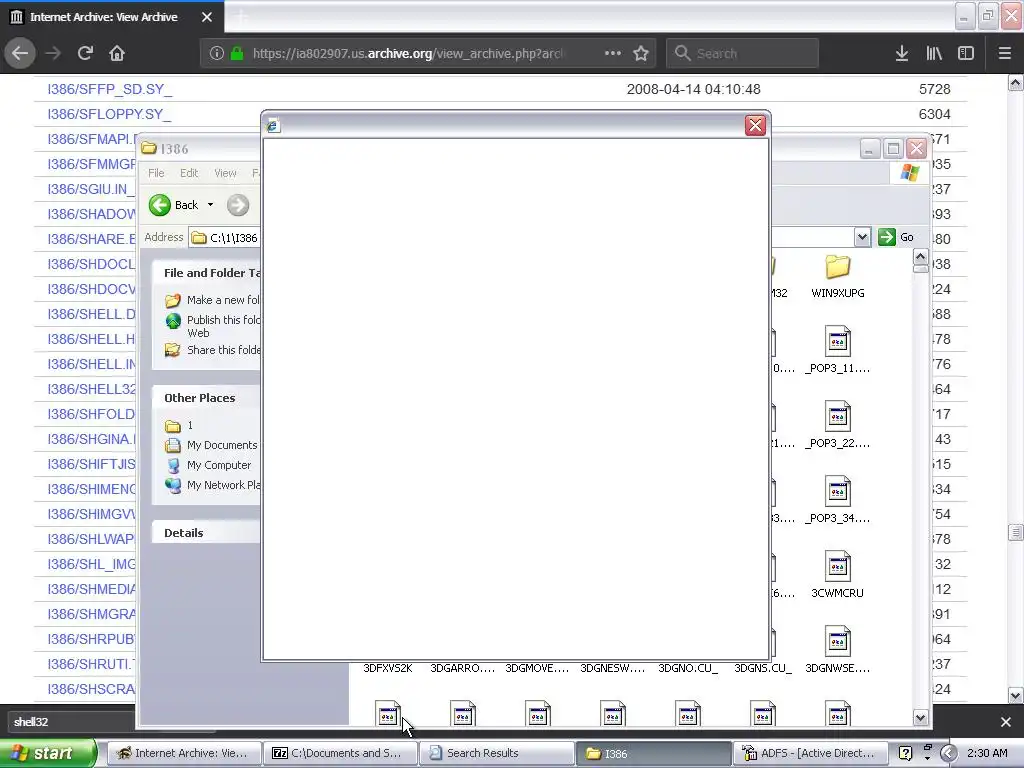The width and height of the screenshot is (1024, 768).
Task: Open link I386/SFLOPPY.SY_
Action: pyautogui.click(x=109, y=114)
